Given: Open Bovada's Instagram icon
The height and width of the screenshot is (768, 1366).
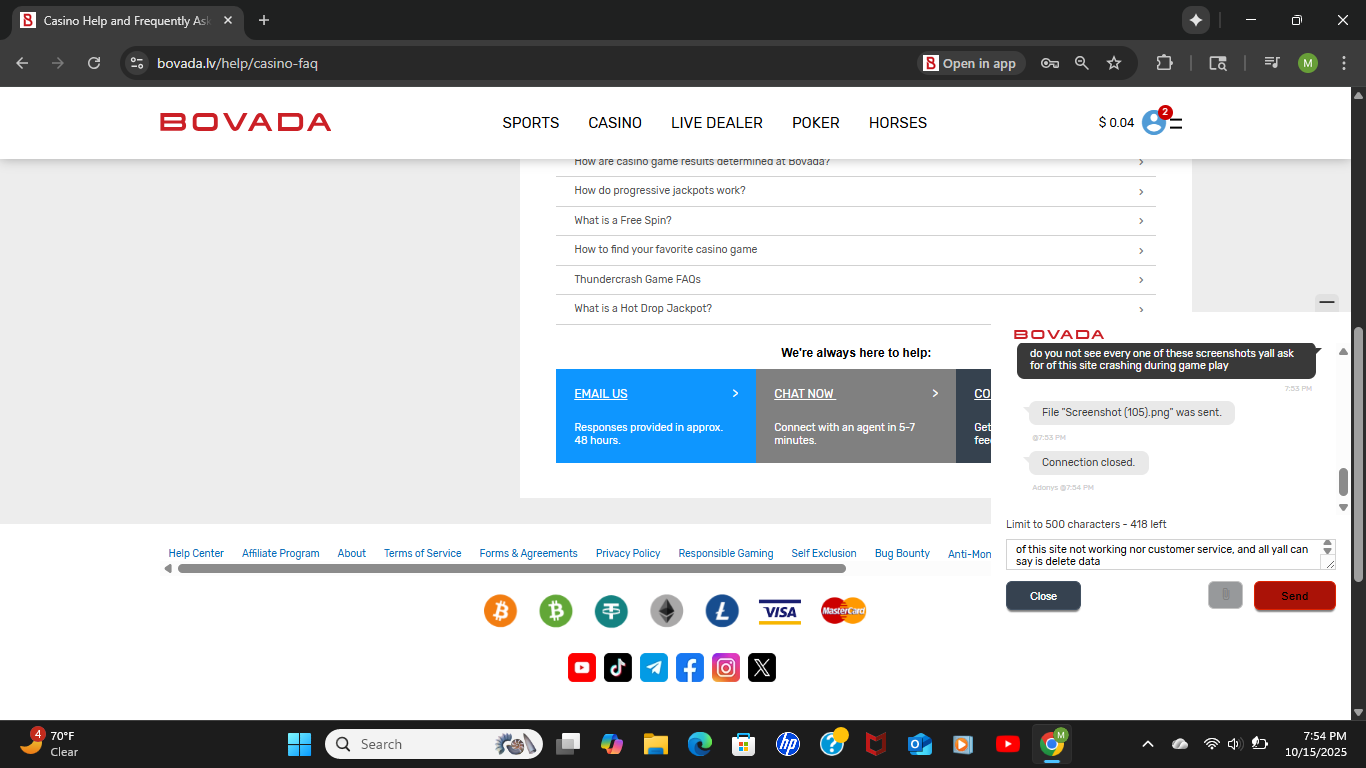Looking at the screenshot, I should click(x=726, y=668).
